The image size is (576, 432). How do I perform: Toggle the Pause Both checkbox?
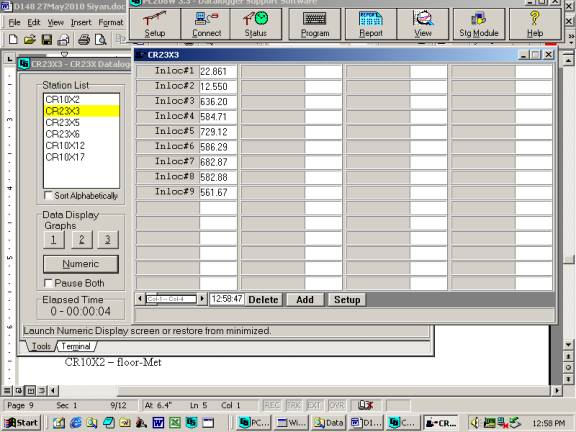point(48,283)
